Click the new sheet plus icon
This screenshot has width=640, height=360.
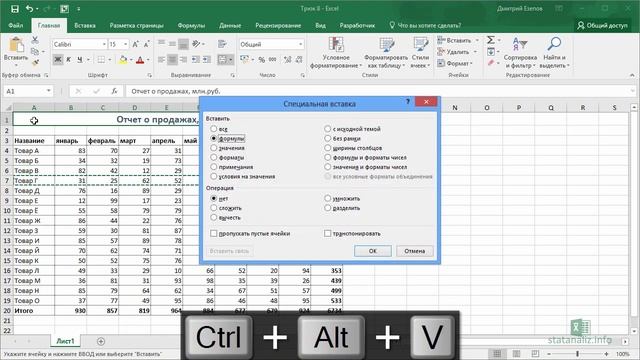pos(101,341)
